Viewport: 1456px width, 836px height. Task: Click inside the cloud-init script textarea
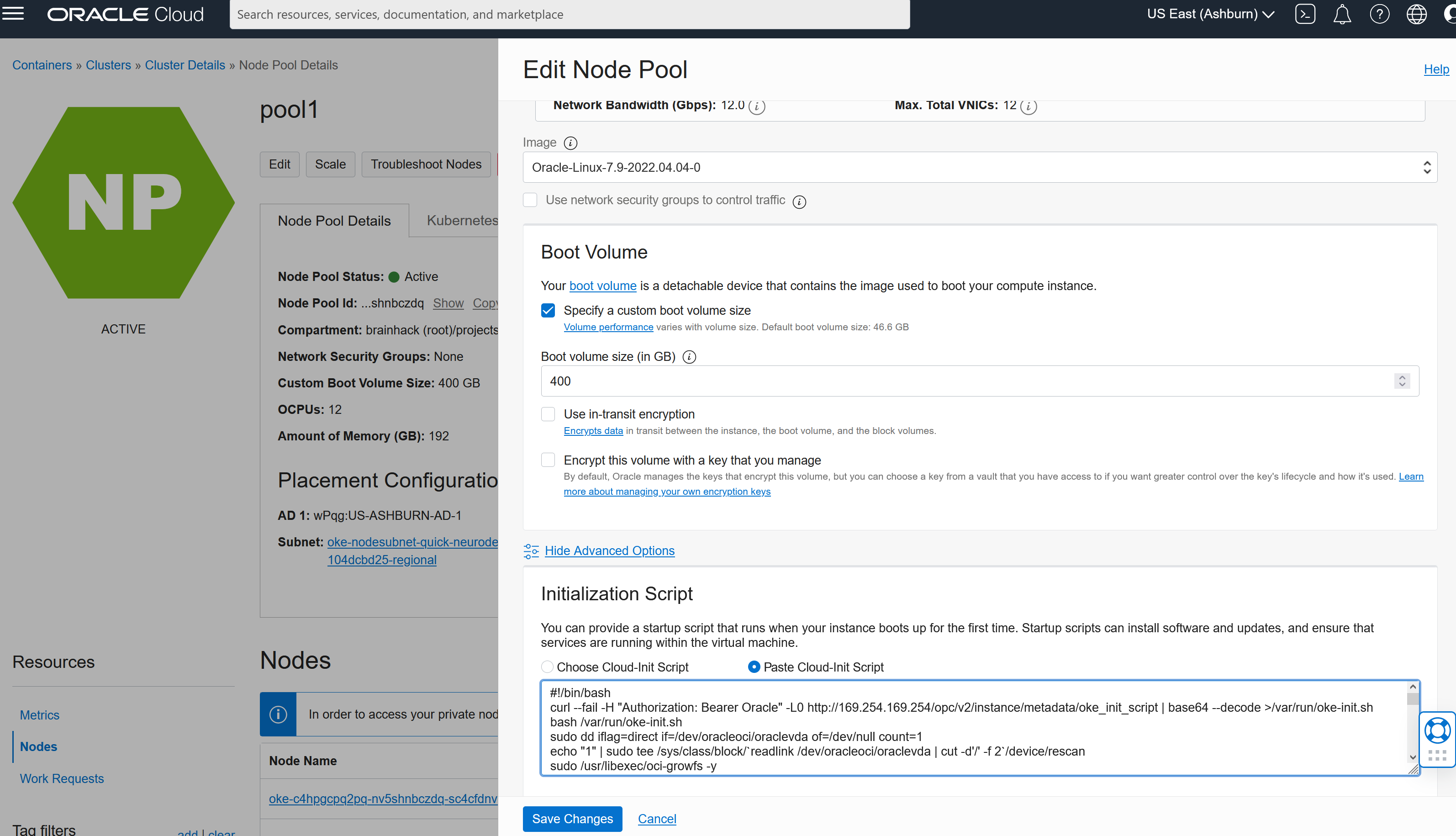[974, 728]
